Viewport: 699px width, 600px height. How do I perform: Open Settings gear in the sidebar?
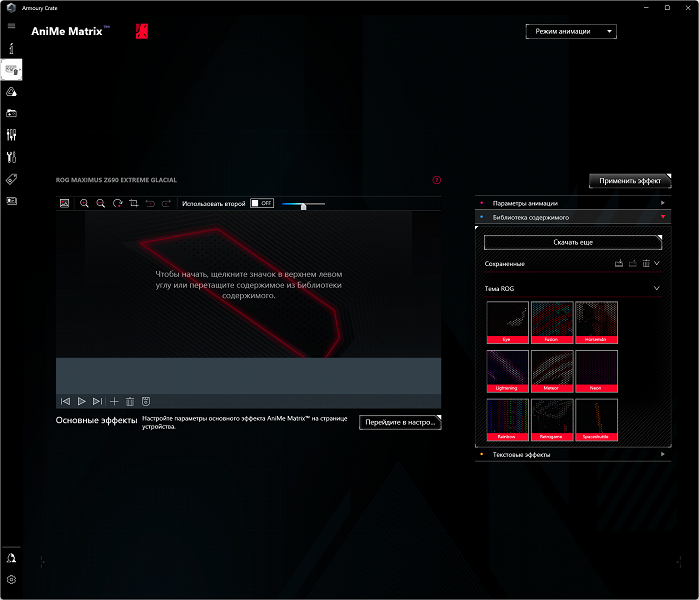12,579
